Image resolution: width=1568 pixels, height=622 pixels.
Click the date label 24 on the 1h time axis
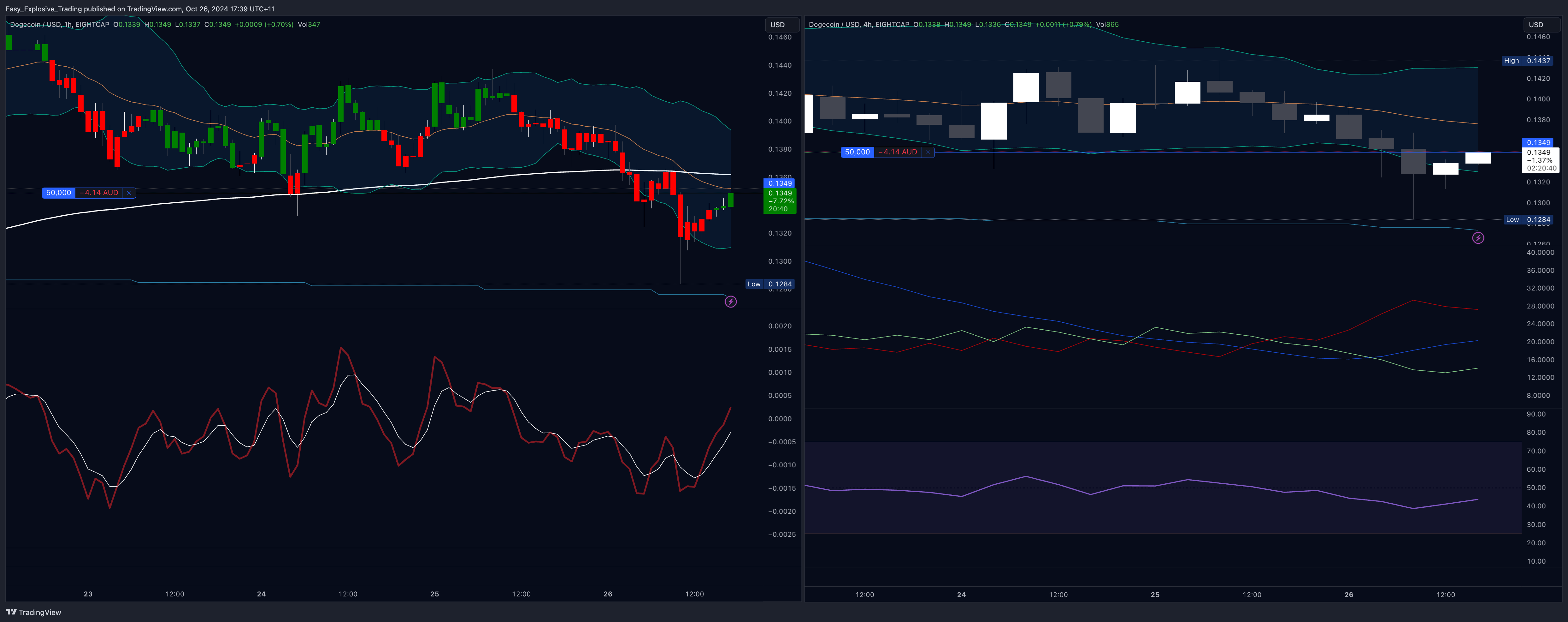tap(261, 594)
